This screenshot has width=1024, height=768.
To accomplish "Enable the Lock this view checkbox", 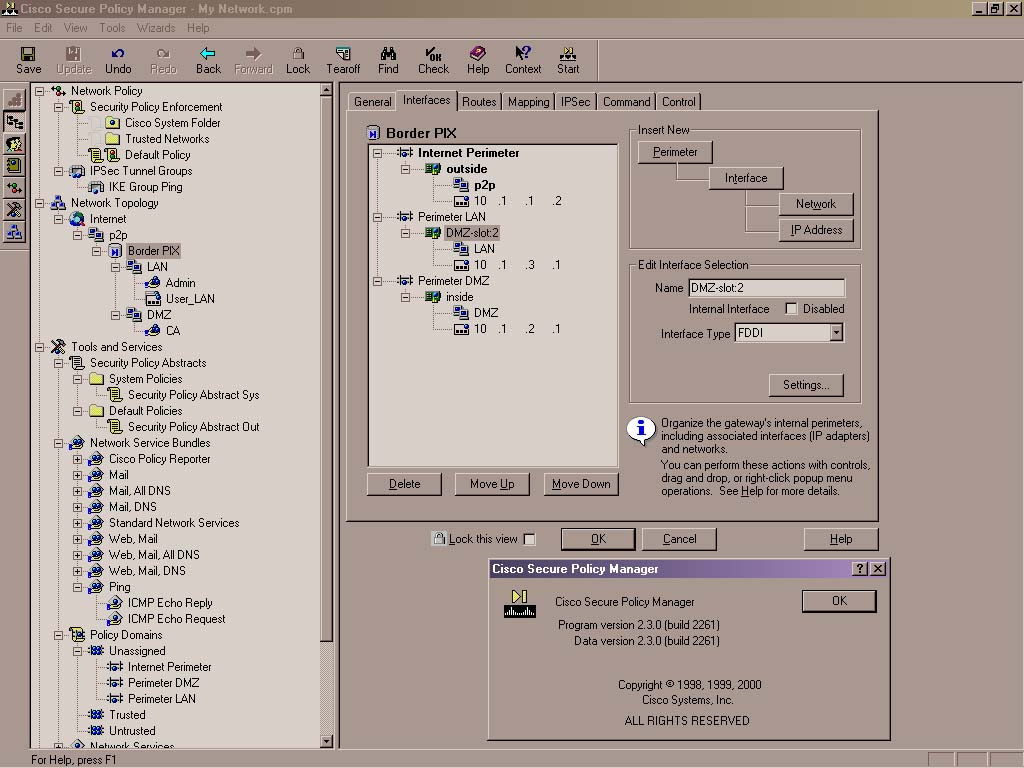I will (530, 539).
